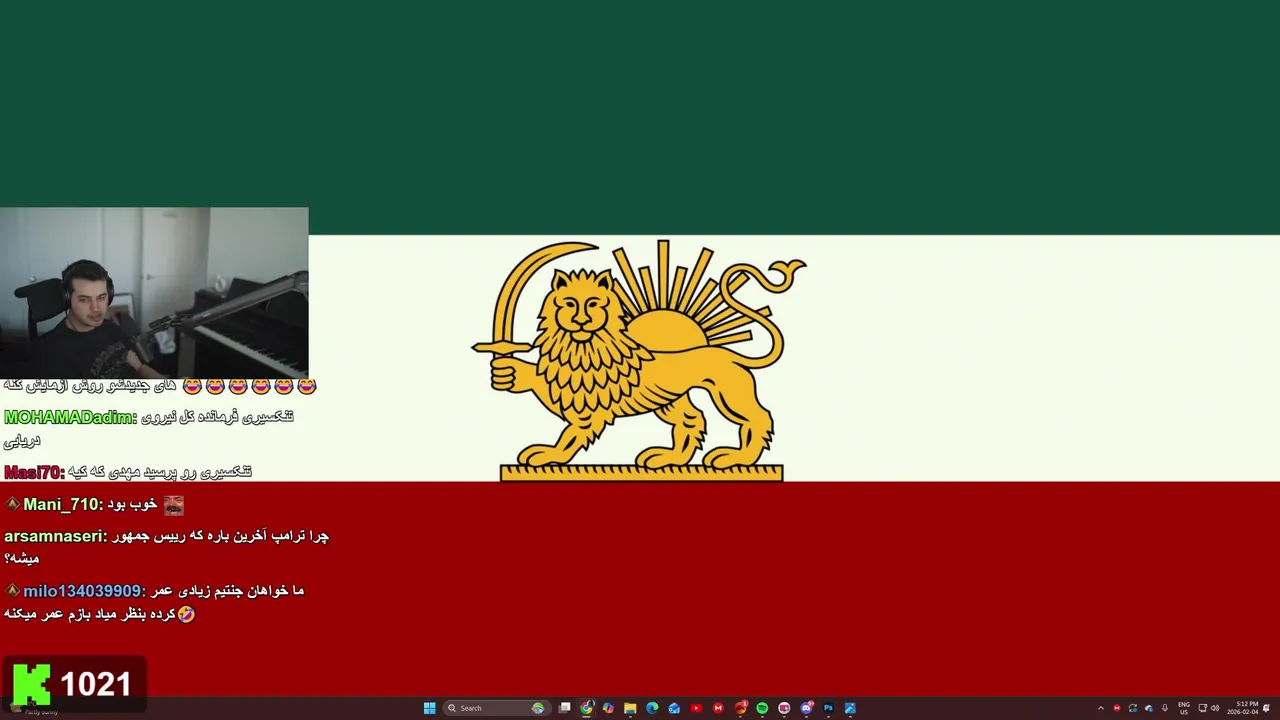This screenshot has height=720, width=1280.
Task: Click the sync arrows icon in tray
Action: tap(1133, 708)
